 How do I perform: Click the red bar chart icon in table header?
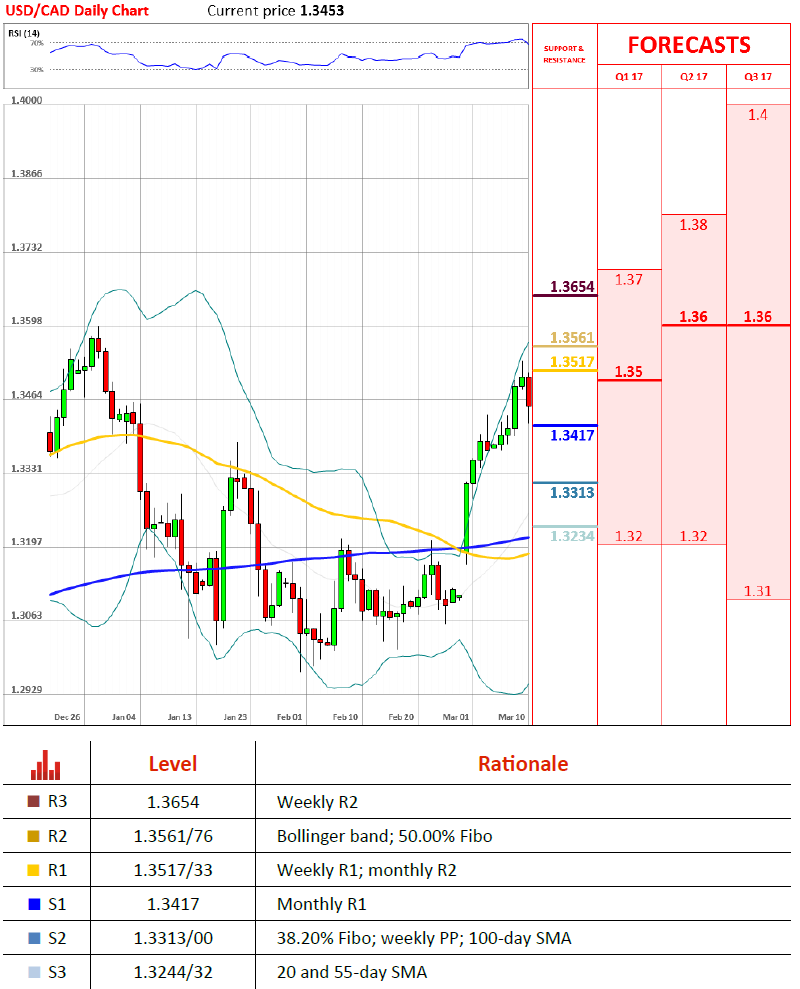pyautogui.click(x=45, y=764)
